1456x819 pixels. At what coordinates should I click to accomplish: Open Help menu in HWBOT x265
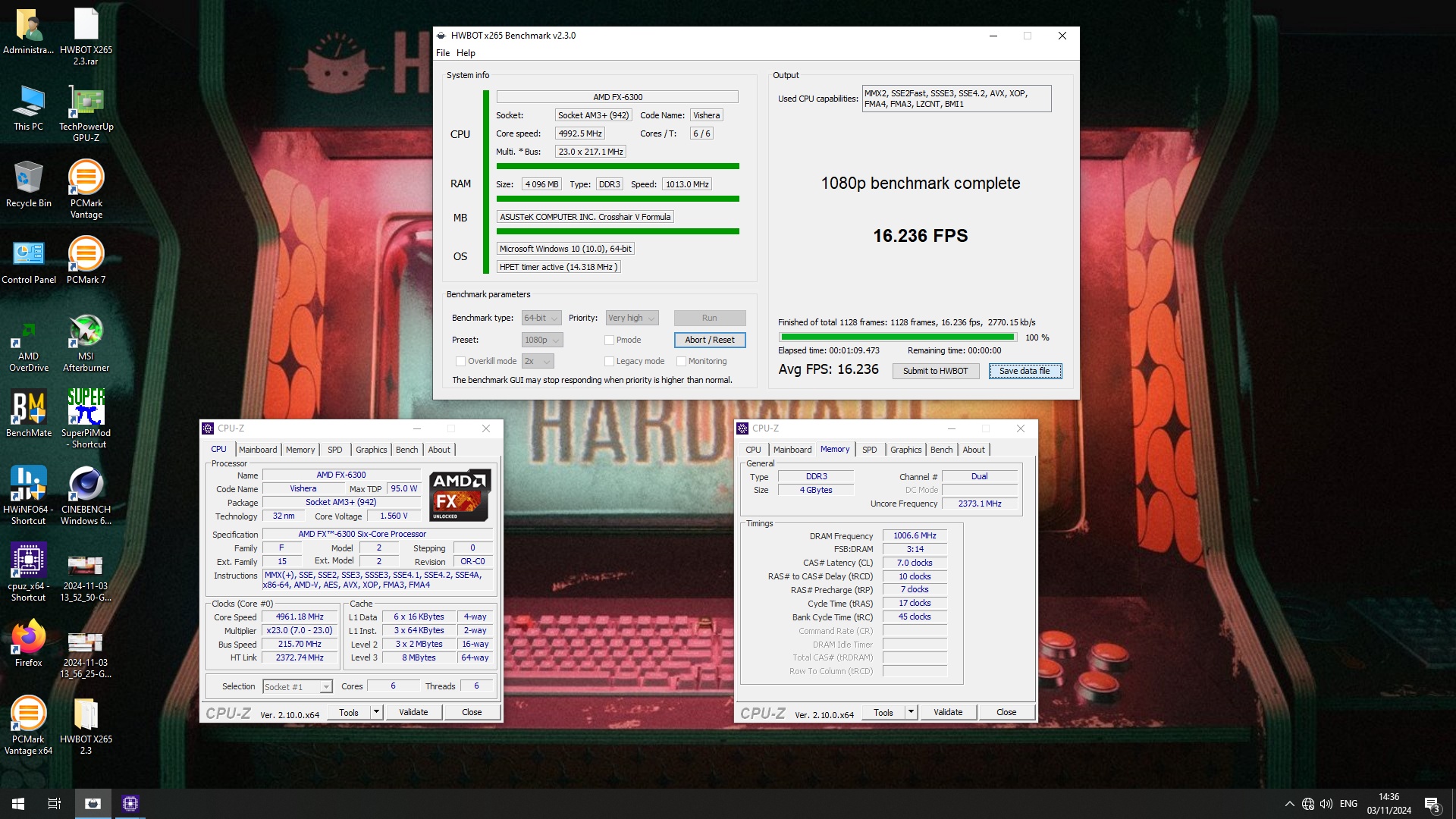[466, 53]
